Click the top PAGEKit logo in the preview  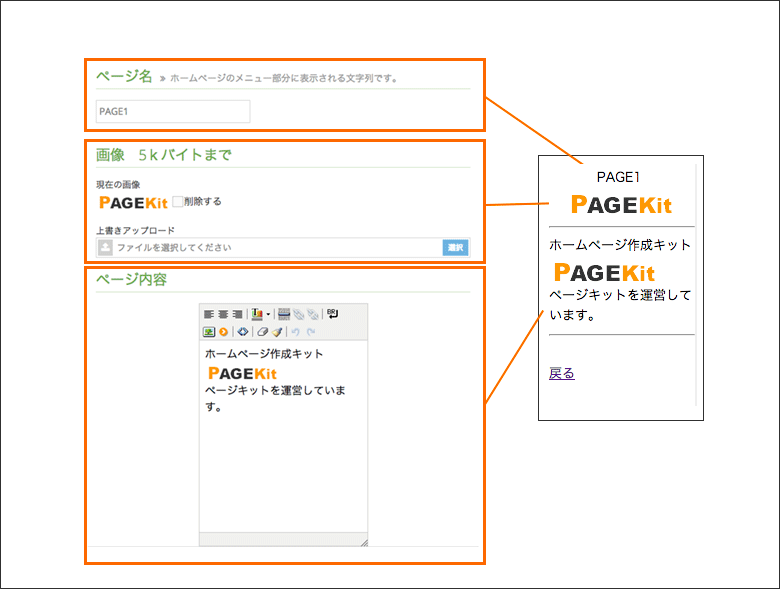(621, 204)
